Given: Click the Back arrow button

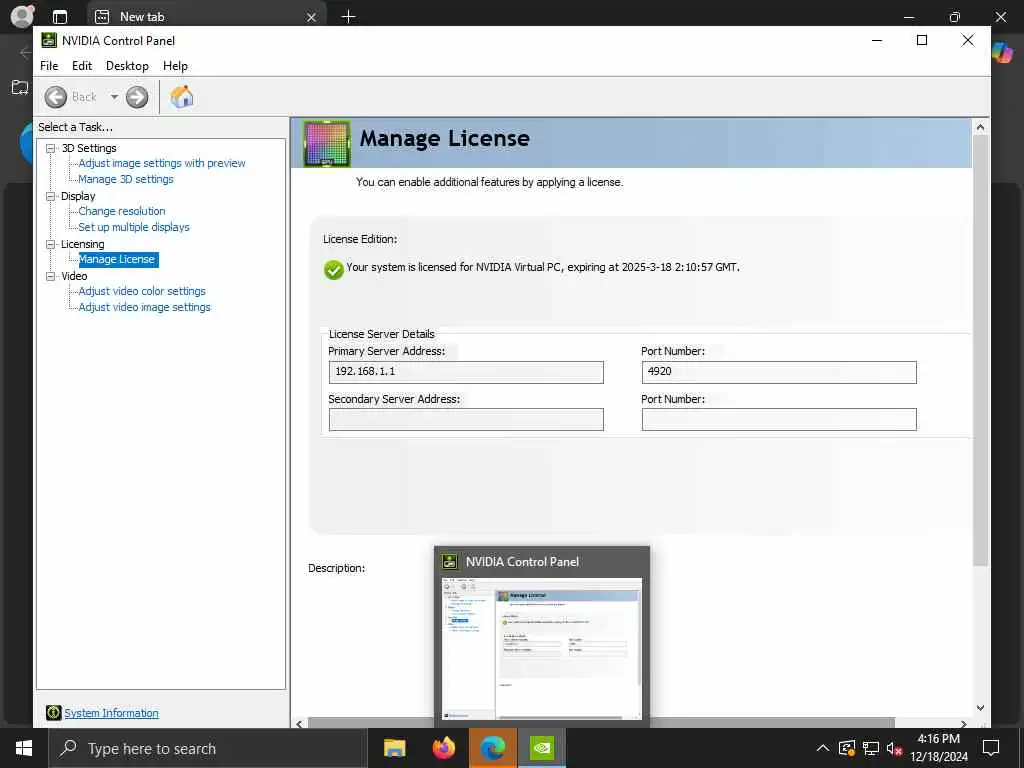Looking at the screenshot, I should (x=56, y=97).
